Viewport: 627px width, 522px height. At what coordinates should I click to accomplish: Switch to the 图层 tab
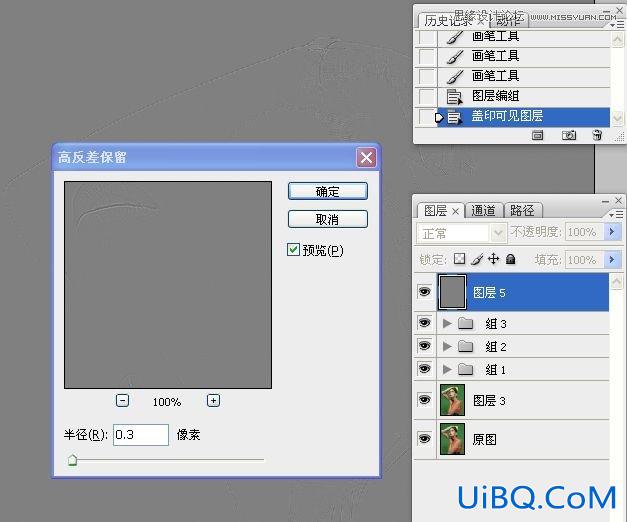pos(441,211)
